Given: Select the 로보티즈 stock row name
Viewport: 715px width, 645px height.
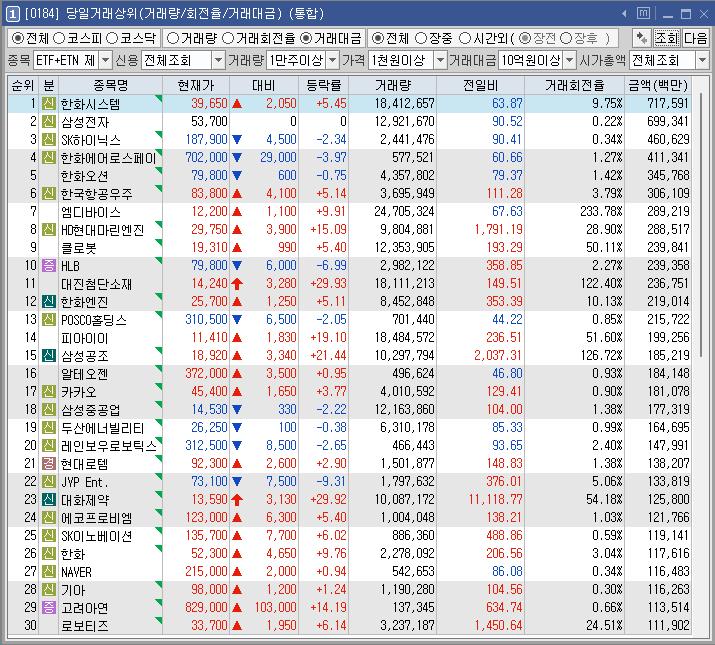Looking at the screenshot, I should tap(84, 625).
